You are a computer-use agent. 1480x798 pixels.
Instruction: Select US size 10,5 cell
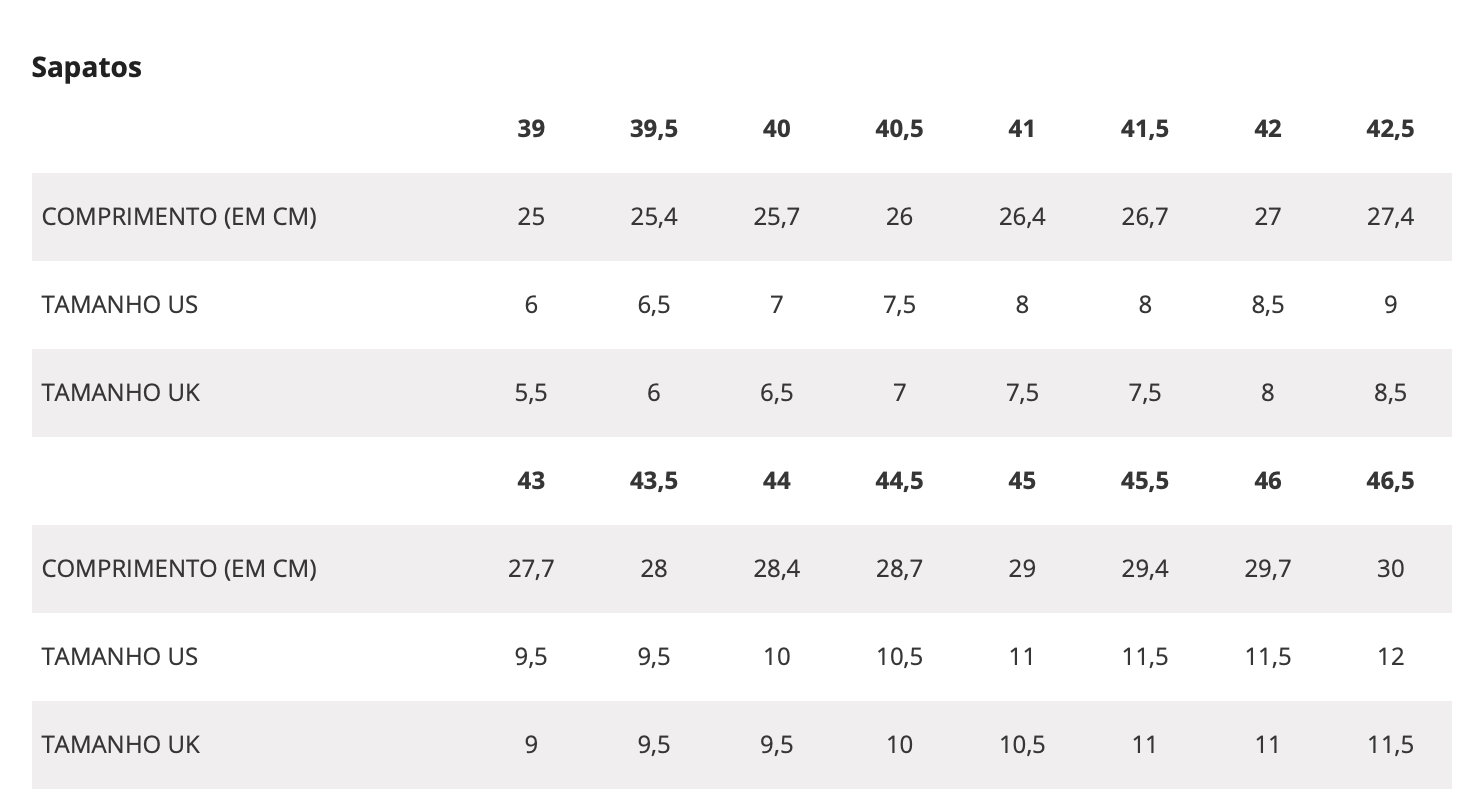pos(899,657)
